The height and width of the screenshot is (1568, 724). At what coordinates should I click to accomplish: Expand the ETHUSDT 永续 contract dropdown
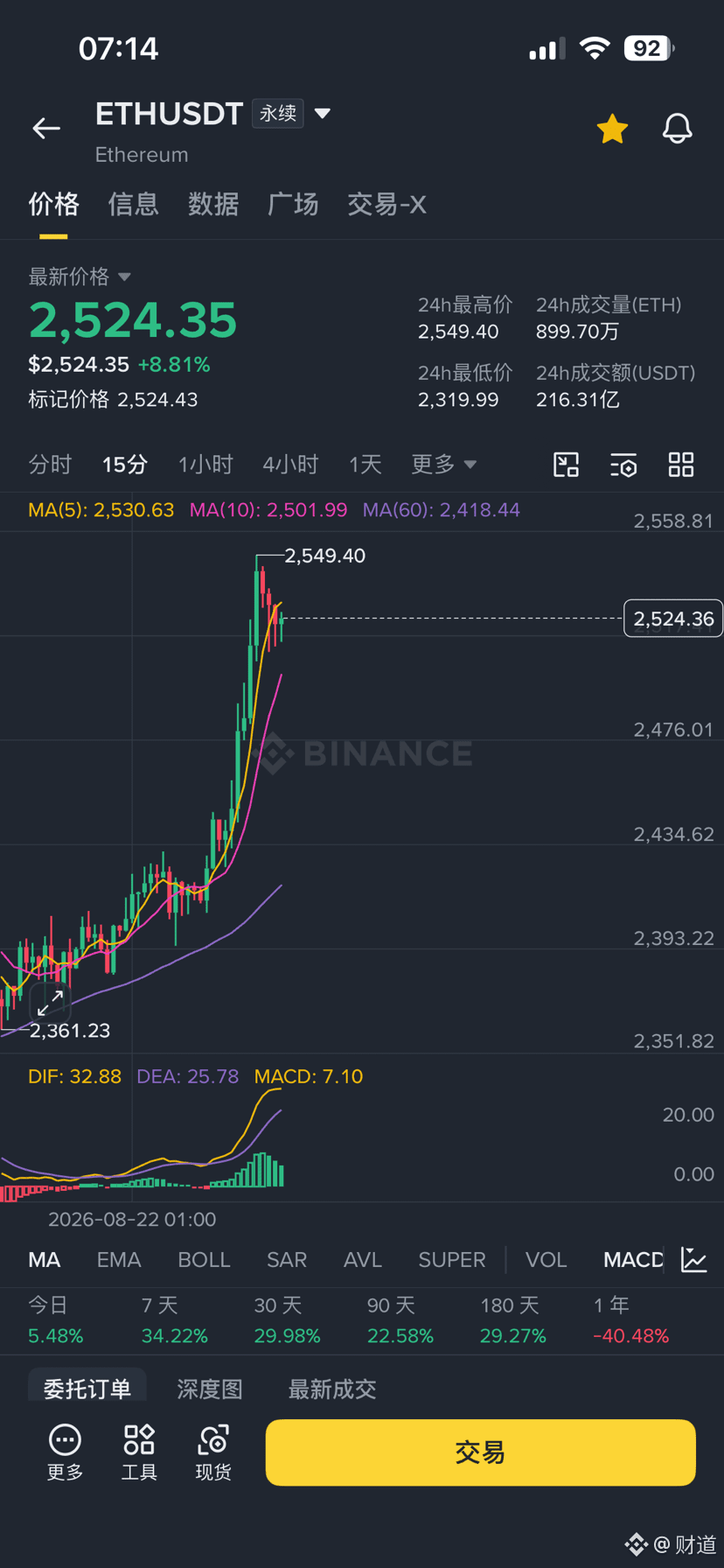click(x=323, y=113)
